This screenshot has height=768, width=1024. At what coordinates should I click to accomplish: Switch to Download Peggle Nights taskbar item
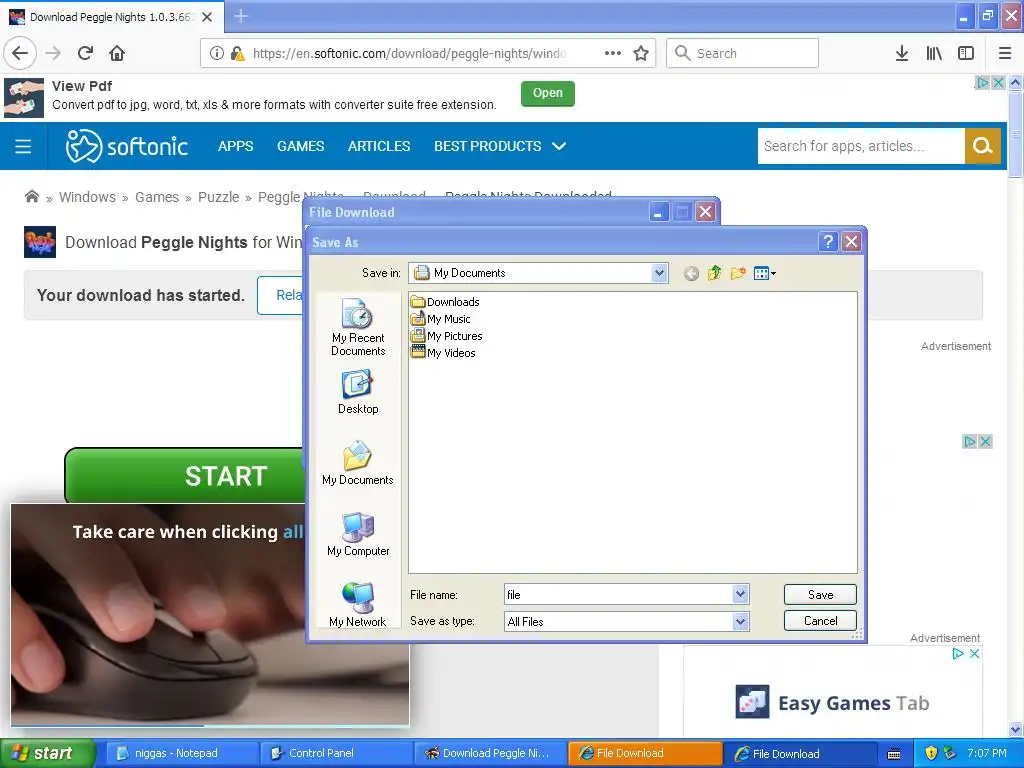[490, 753]
